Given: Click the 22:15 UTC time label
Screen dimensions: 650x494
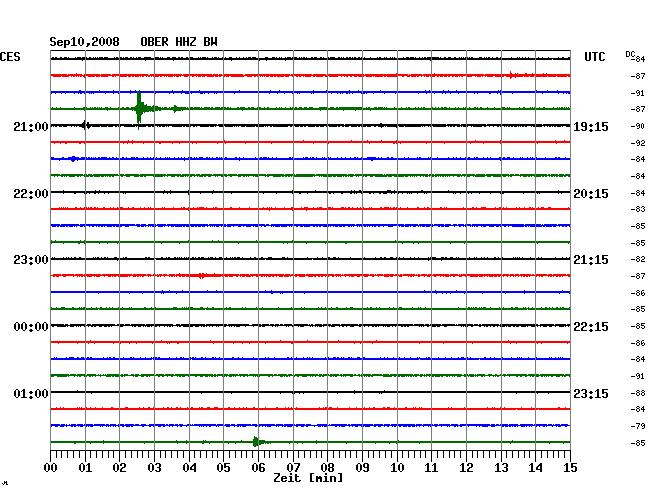Looking at the screenshot, I should click(591, 327).
